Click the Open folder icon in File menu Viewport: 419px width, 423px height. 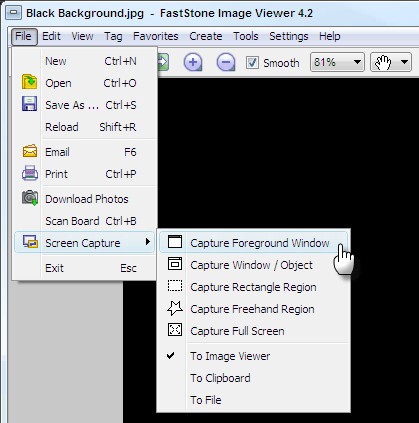point(29,82)
